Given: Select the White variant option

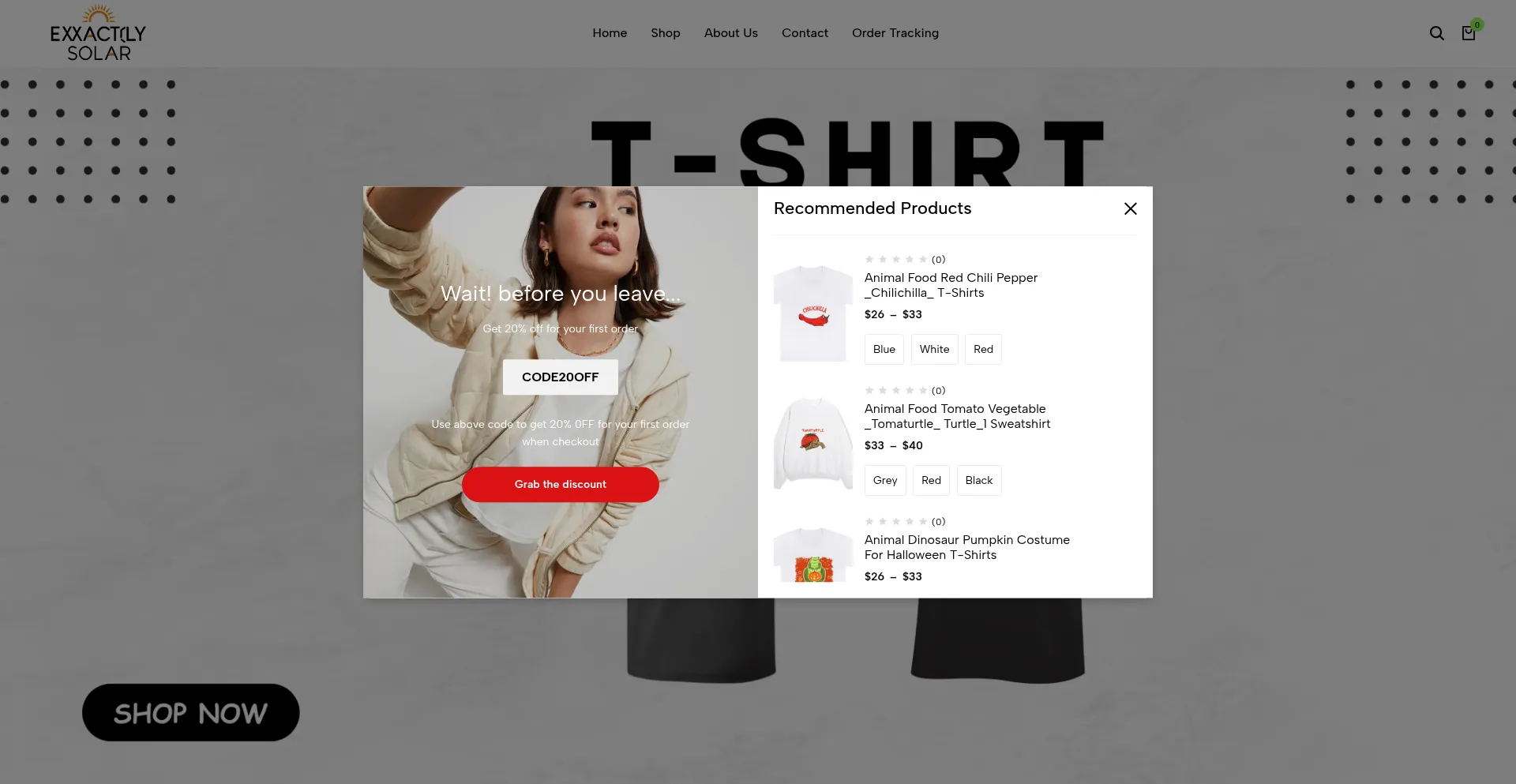Looking at the screenshot, I should click(x=934, y=349).
